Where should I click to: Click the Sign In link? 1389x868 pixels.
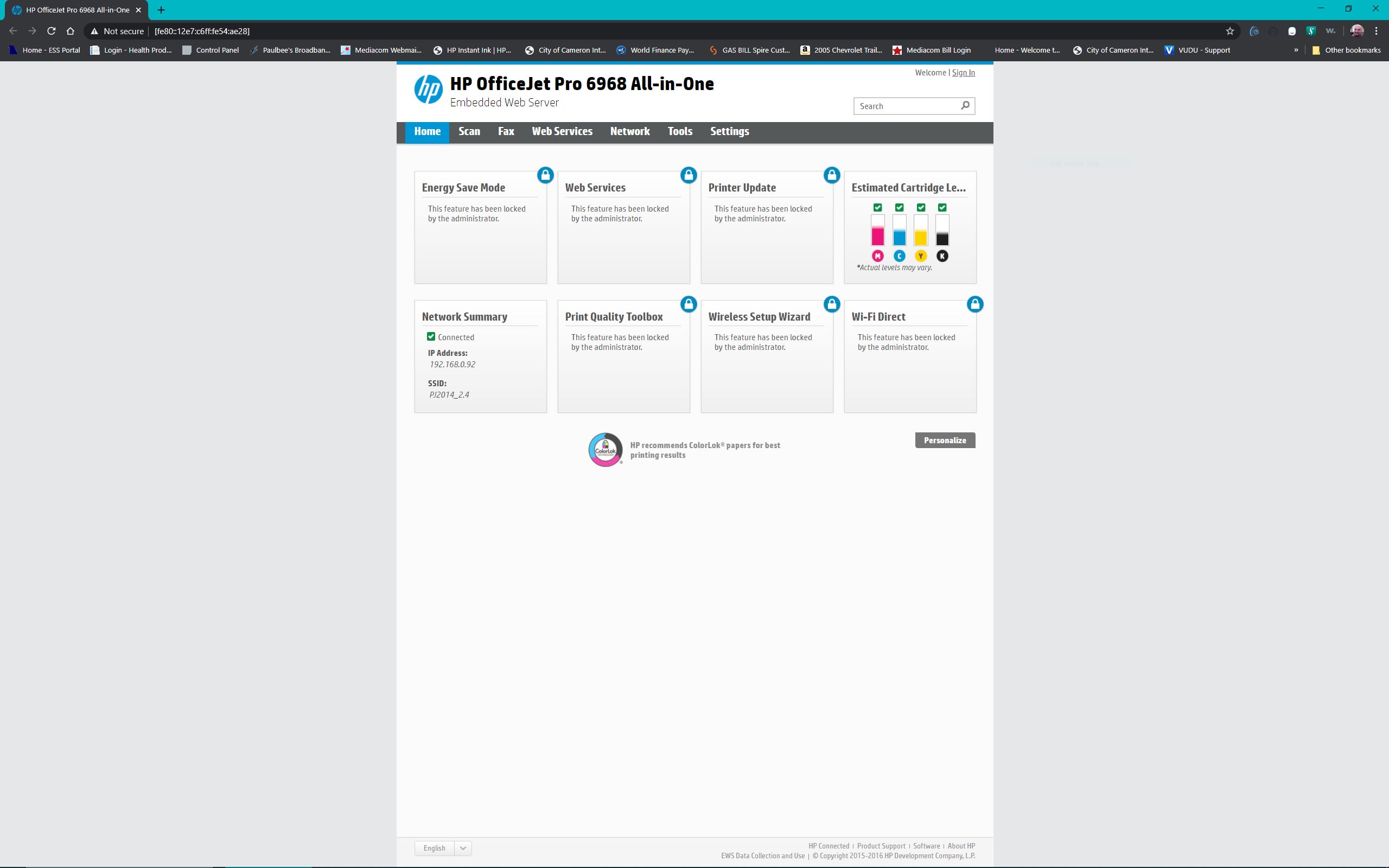[x=963, y=72]
